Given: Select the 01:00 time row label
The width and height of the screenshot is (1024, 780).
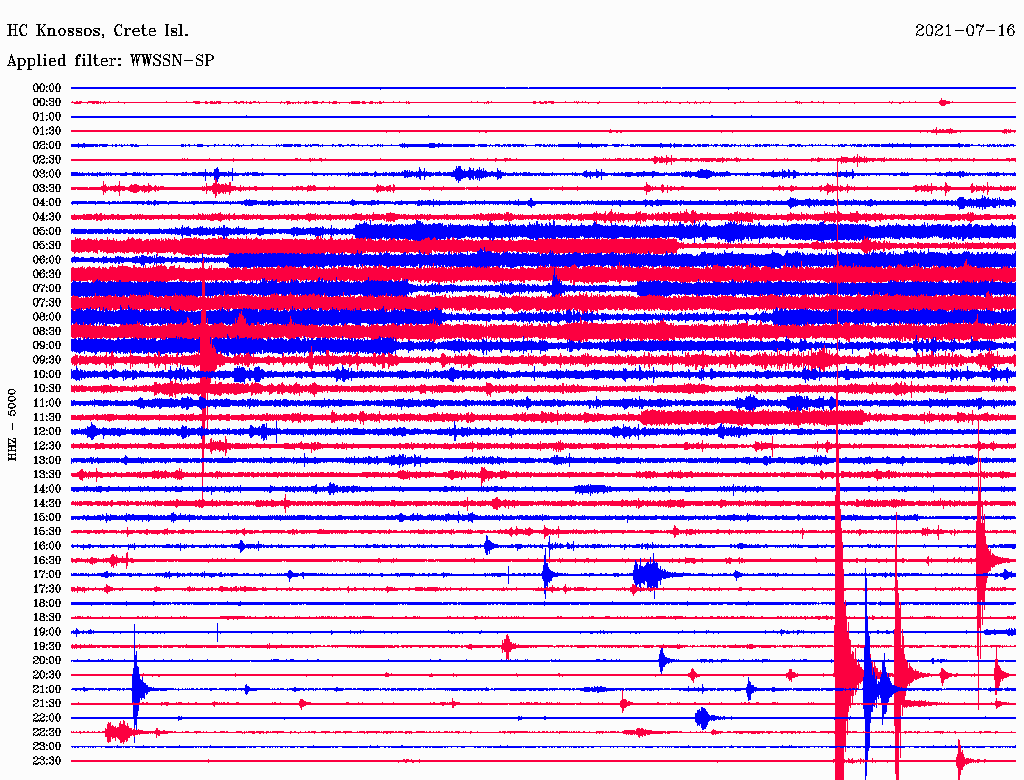Looking at the screenshot, I should tap(46, 116).
